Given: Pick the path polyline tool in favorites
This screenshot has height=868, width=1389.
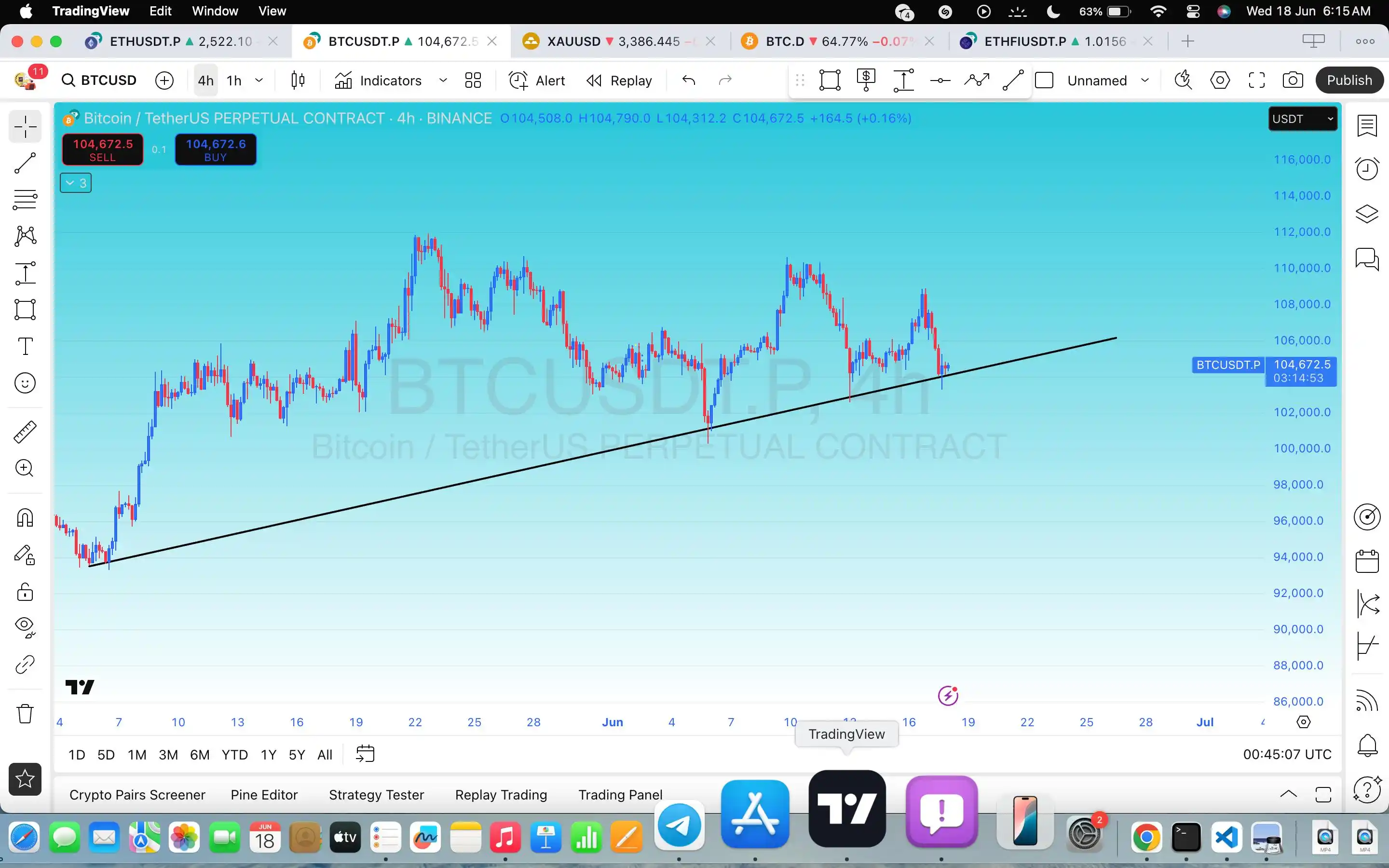Looking at the screenshot, I should [x=977, y=81].
